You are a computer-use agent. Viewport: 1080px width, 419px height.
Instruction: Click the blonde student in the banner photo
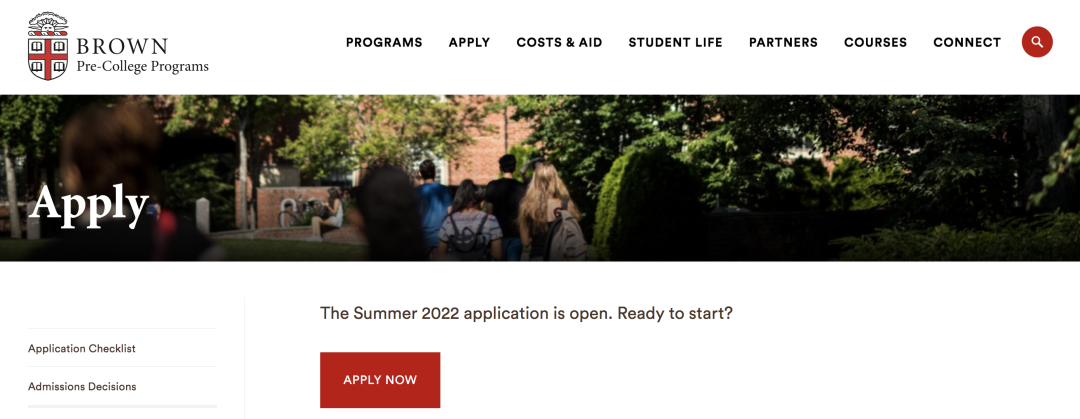546,205
